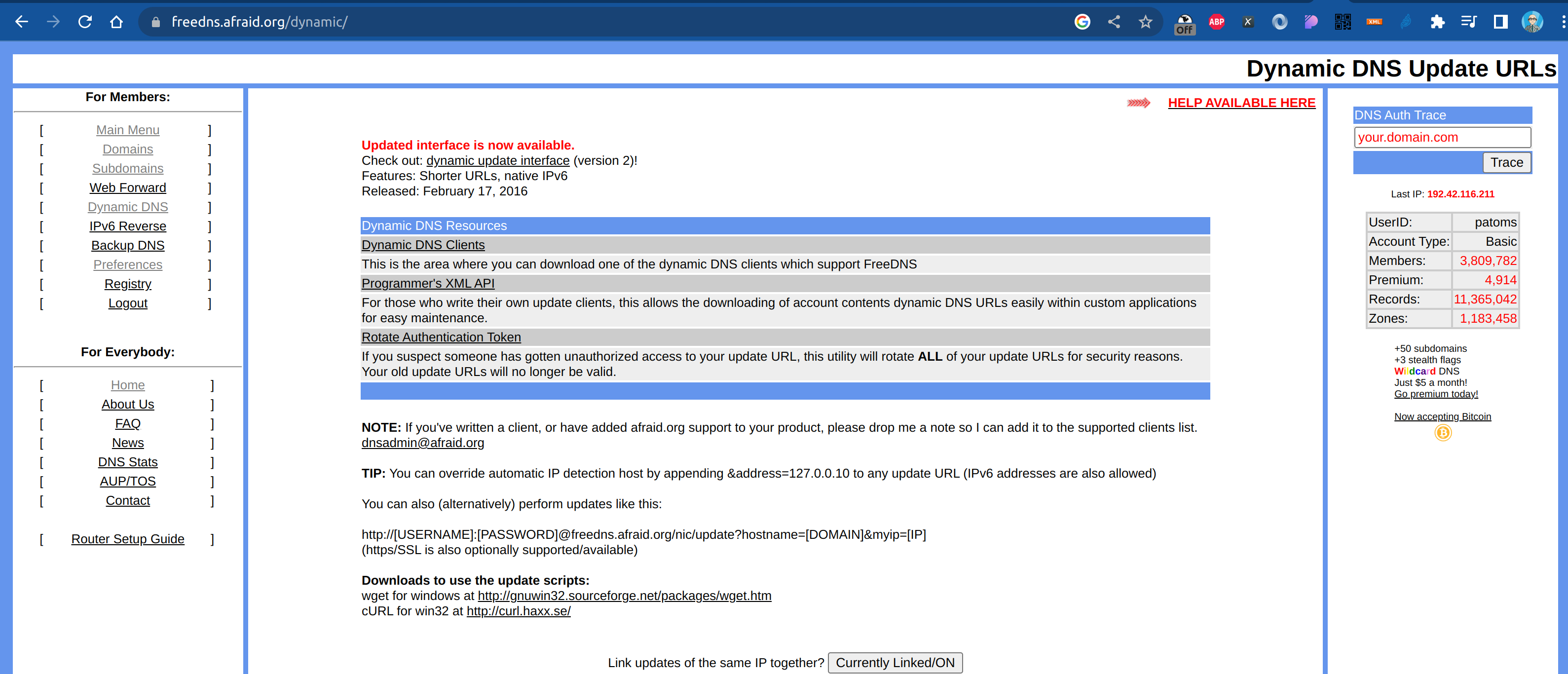Viewport: 1568px width, 674px height.
Task: Click the blue feather extension icon
Action: [x=1406, y=22]
